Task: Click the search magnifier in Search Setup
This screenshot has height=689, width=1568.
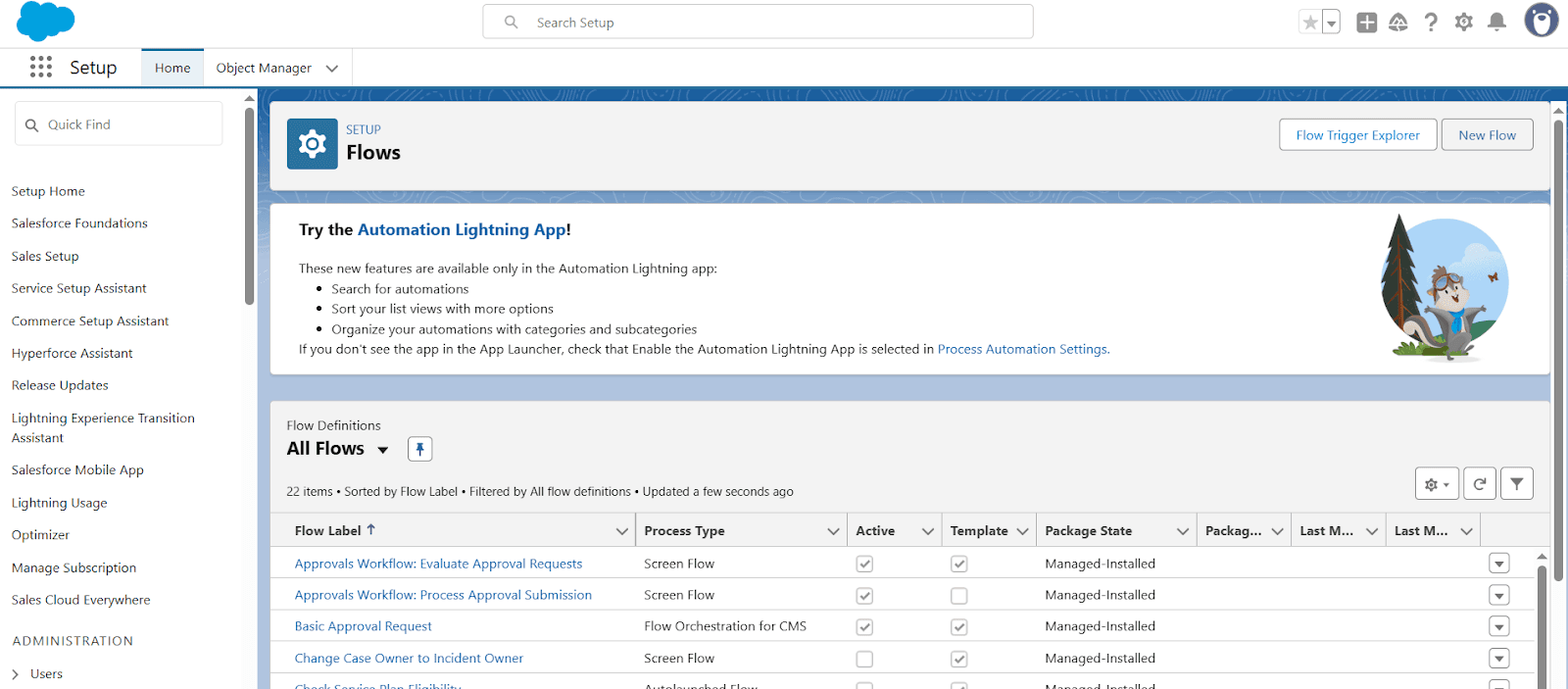Action: click(x=511, y=22)
